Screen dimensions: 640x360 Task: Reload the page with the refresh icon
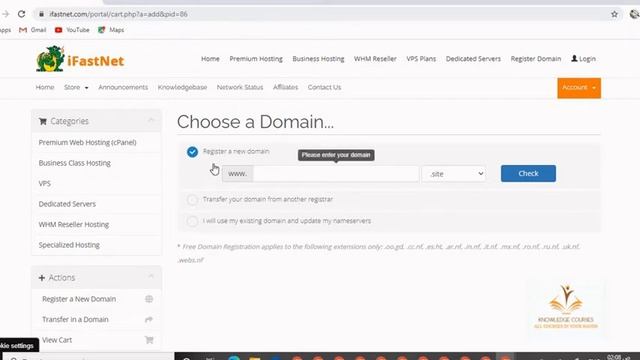(21, 14)
